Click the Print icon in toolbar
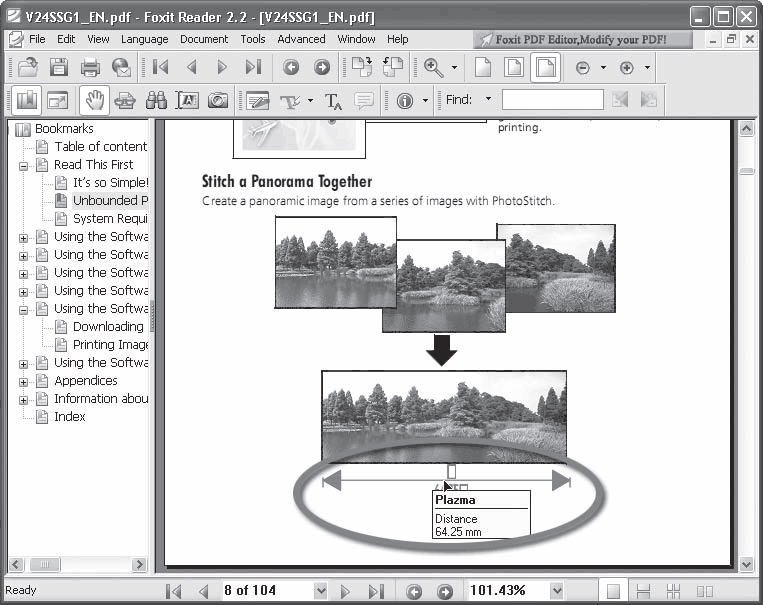The height and width of the screenshot is (605, 763). pyautogui.click(x=91, y=67)
